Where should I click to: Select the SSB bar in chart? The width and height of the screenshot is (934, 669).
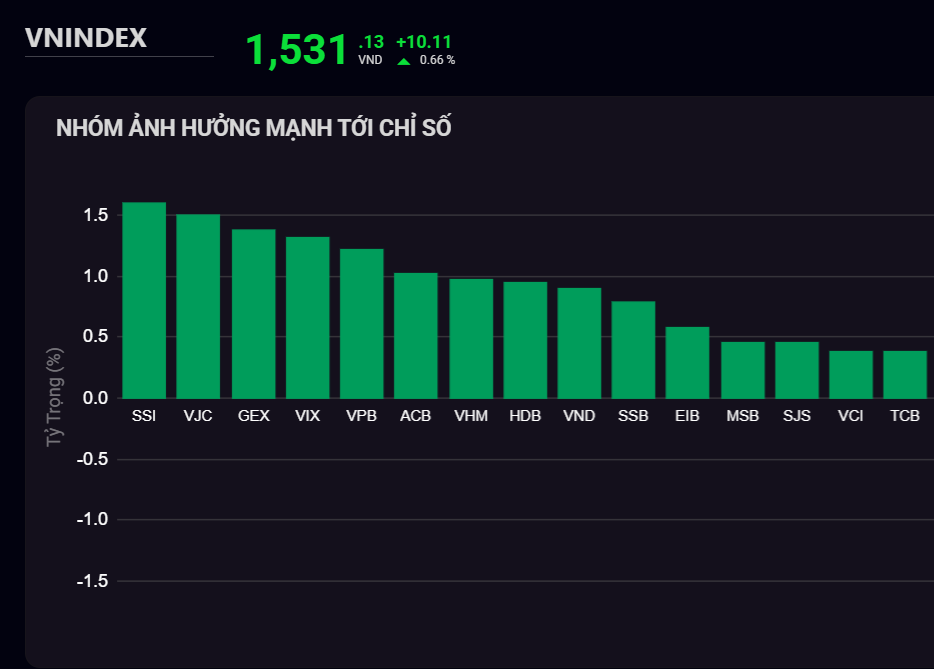tap(633, 350)
